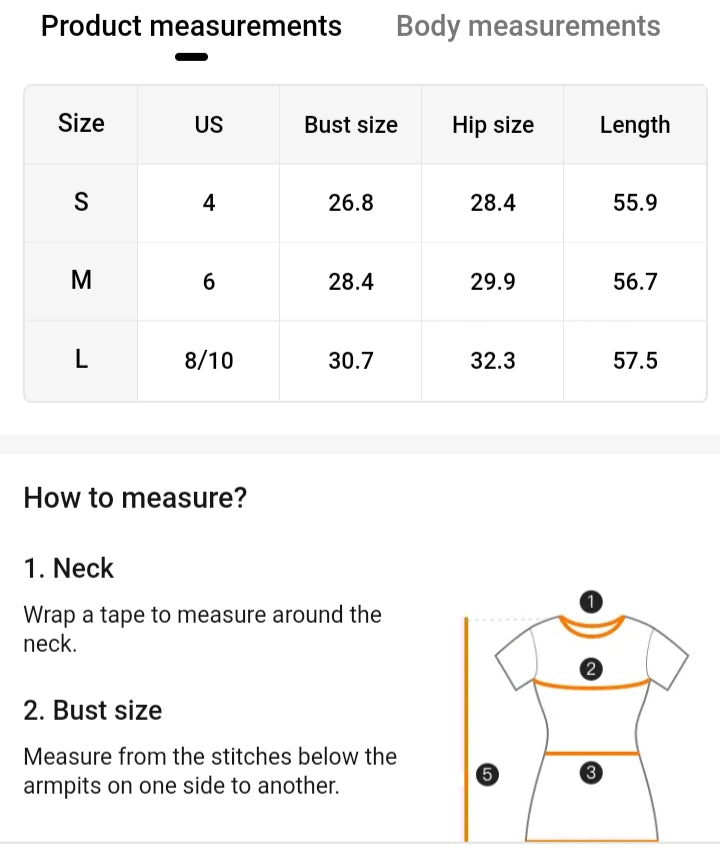Click waist marker number 3 on diagram
Viewport: 720px width, 851px height.
pos(590,772)
